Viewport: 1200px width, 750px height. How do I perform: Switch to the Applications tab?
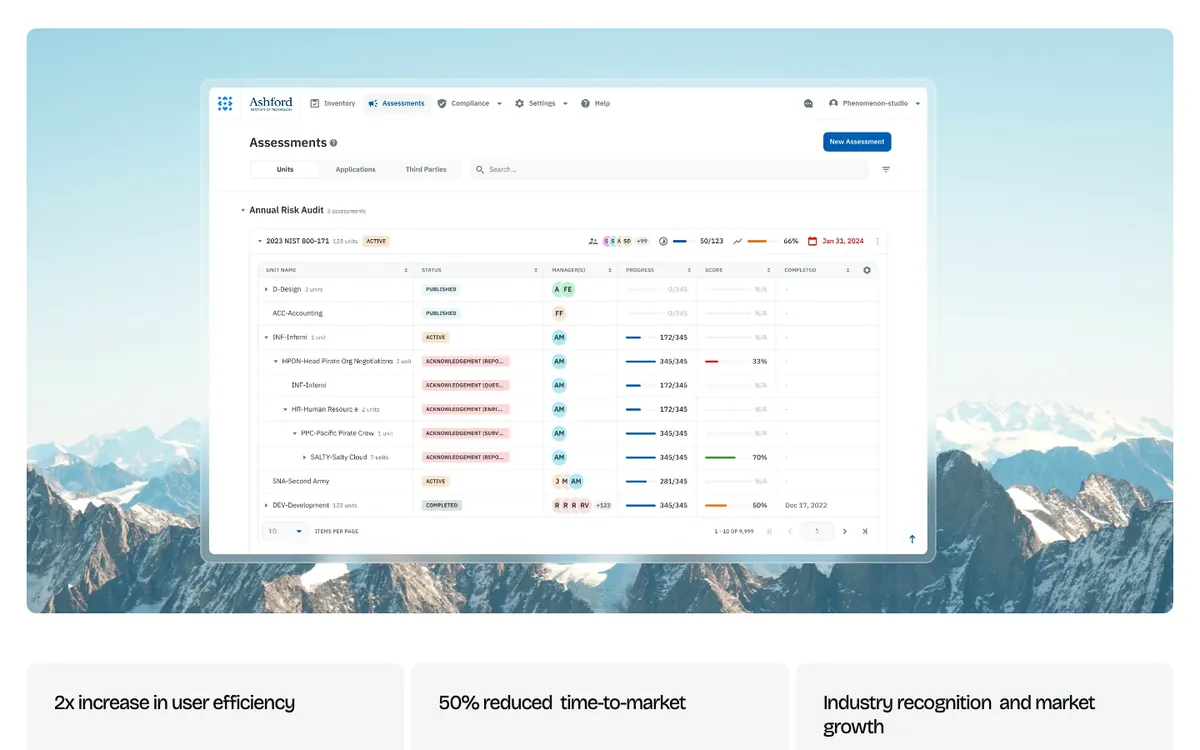click(355, 170)
